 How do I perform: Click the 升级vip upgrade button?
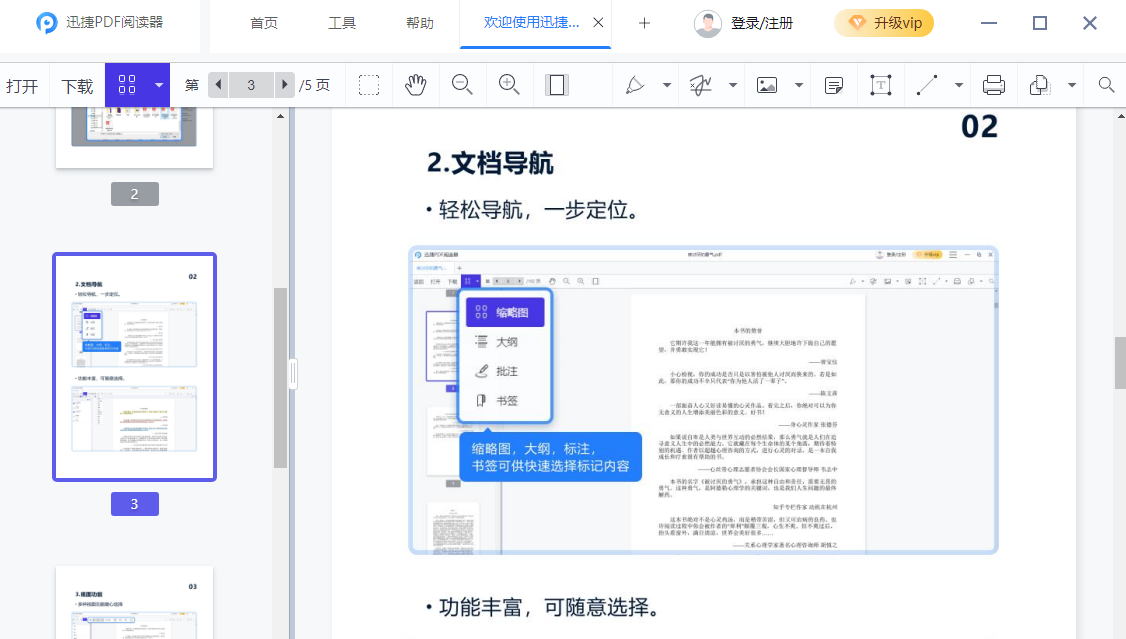coord(884,23)
